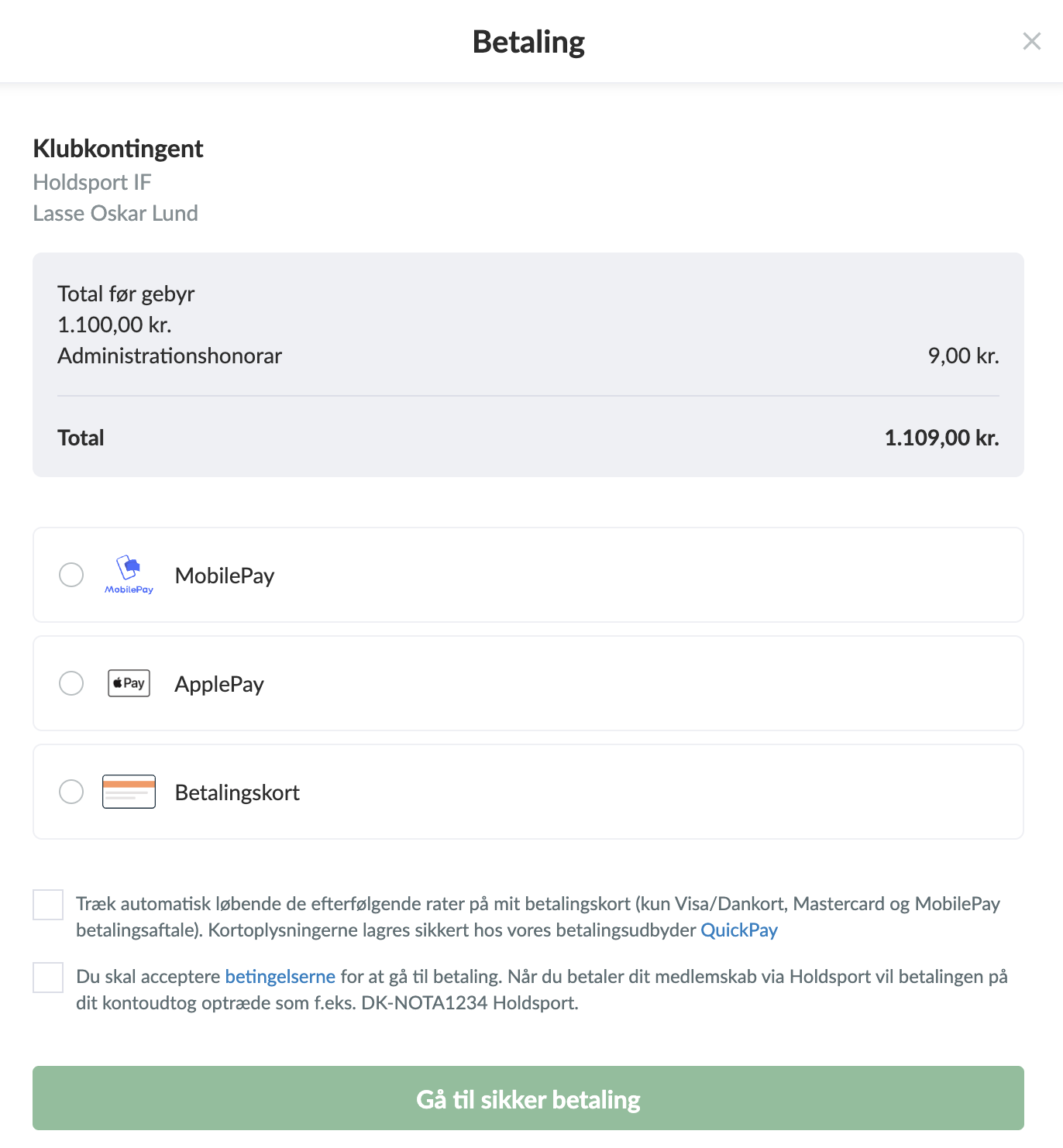
Task: Click the Klubkontingent heading
Action: pyautogui.click(x=118, y=148)
